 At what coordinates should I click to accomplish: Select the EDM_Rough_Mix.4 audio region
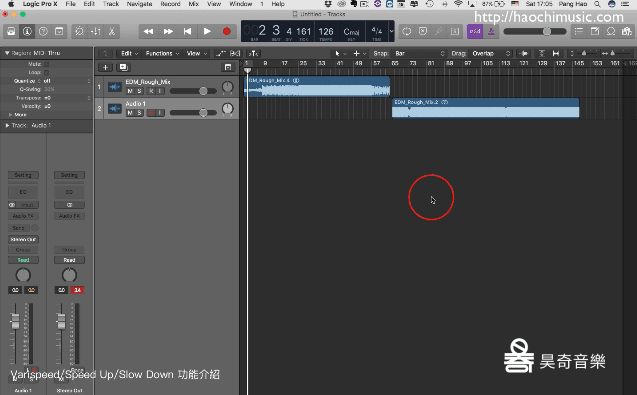pyautogui.click(x=317, y=87)
